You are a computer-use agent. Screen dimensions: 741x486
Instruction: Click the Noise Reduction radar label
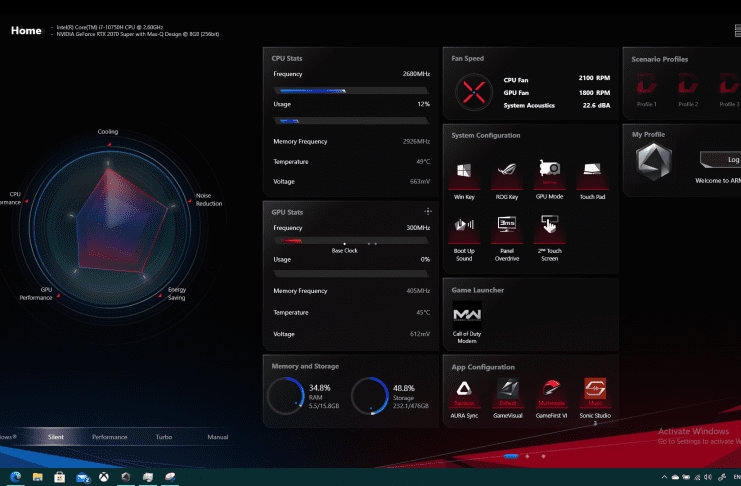pos(209,200)
